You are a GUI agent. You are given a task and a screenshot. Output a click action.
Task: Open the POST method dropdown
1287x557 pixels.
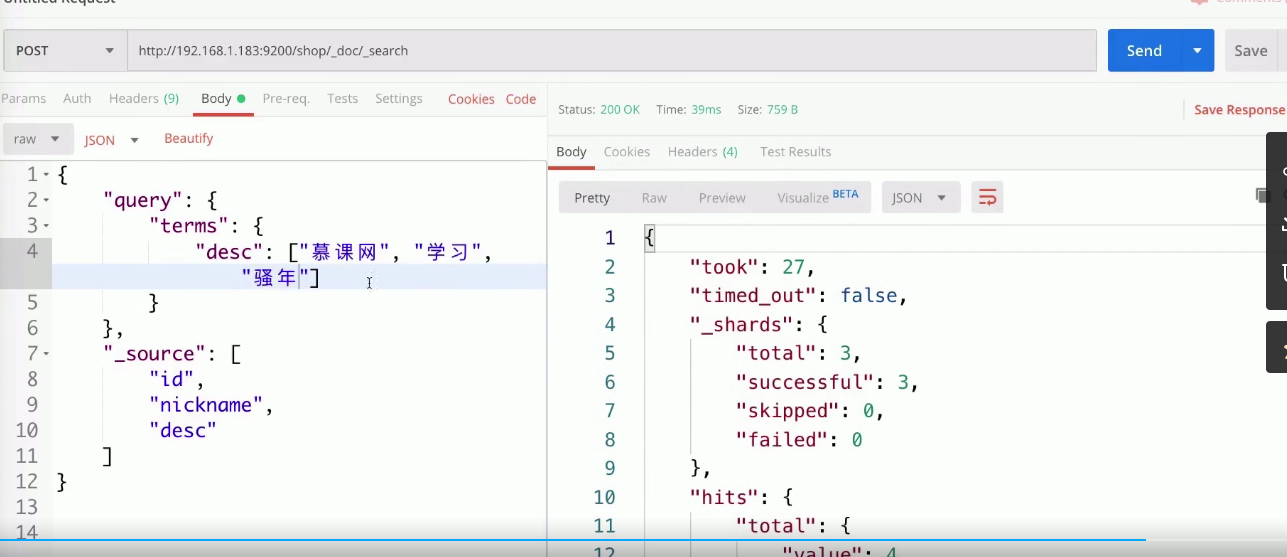click(65, 50)
